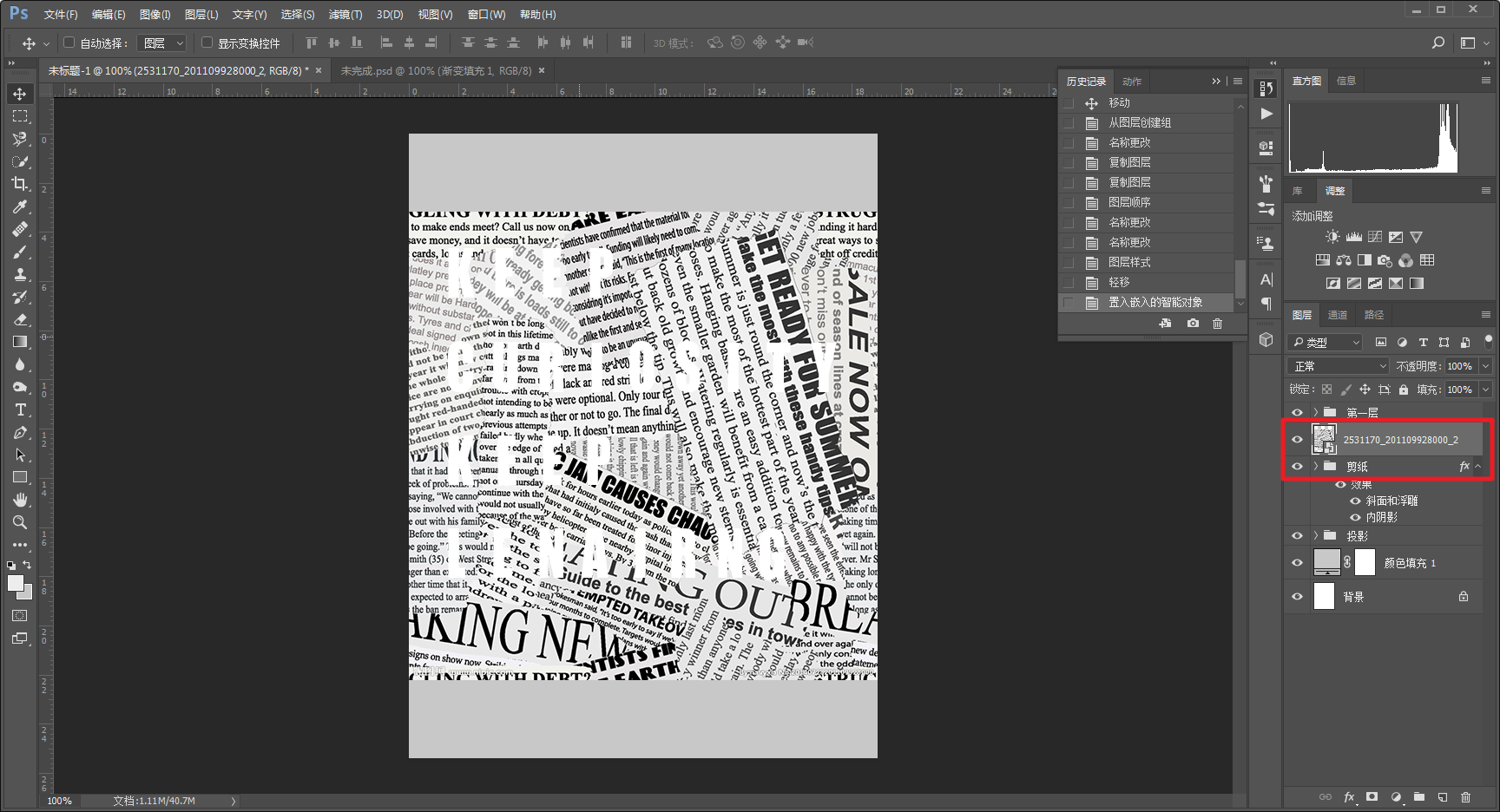Image resolution: width=1500 pixels, height=812 pixels.
Task: Open the 图层 auto-select target dropdown
Action: [x=164, y=43]
